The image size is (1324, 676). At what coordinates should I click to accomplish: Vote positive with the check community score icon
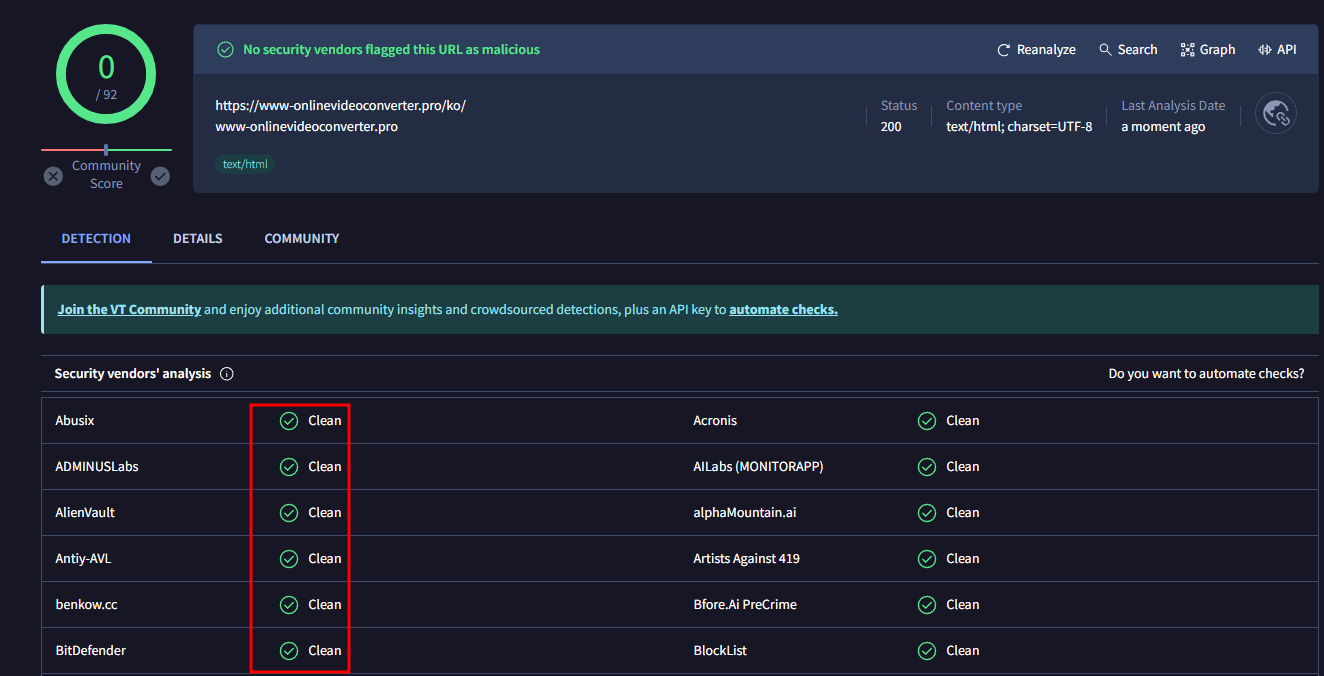pos(160,176)
